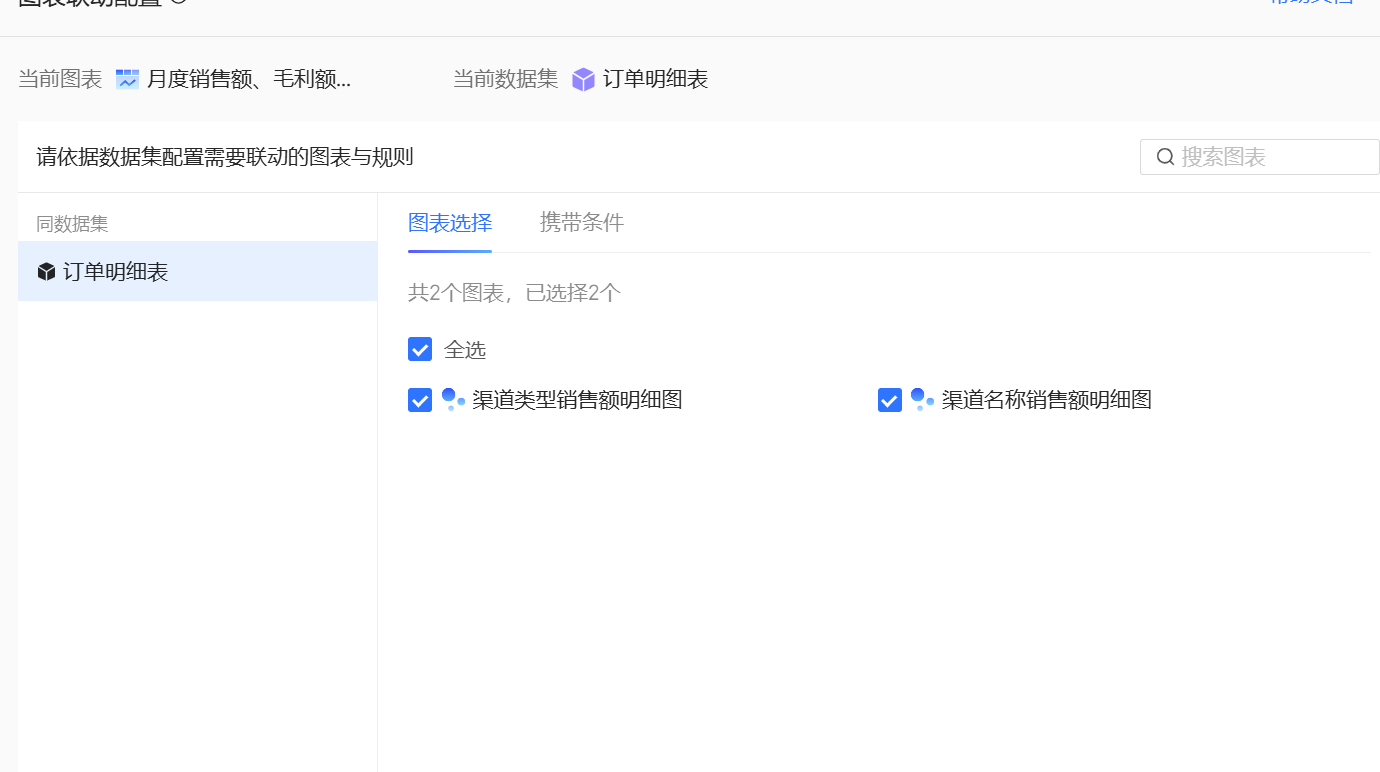Click the combo chart icon beside 月度销售额

[127, 80]
